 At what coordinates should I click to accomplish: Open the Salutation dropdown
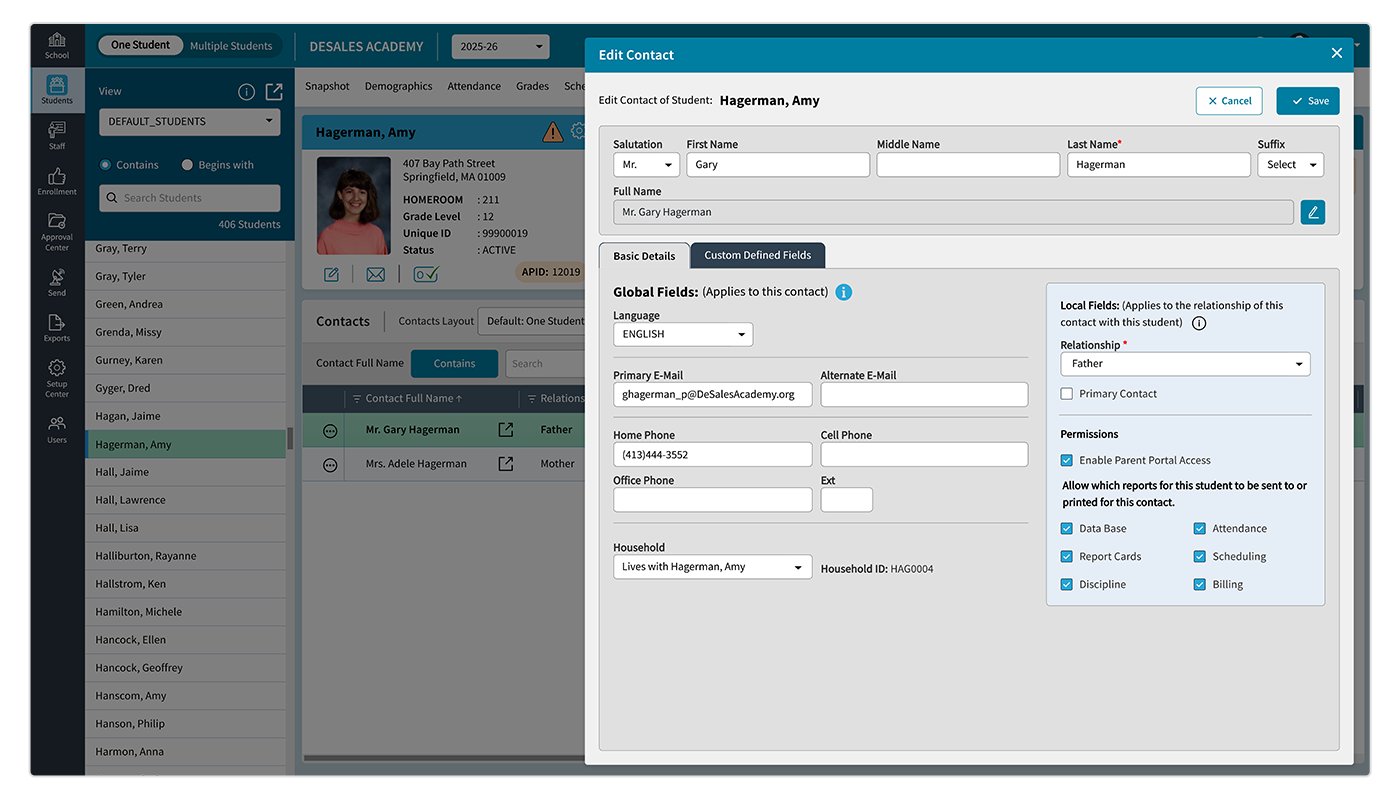[646, 165]
